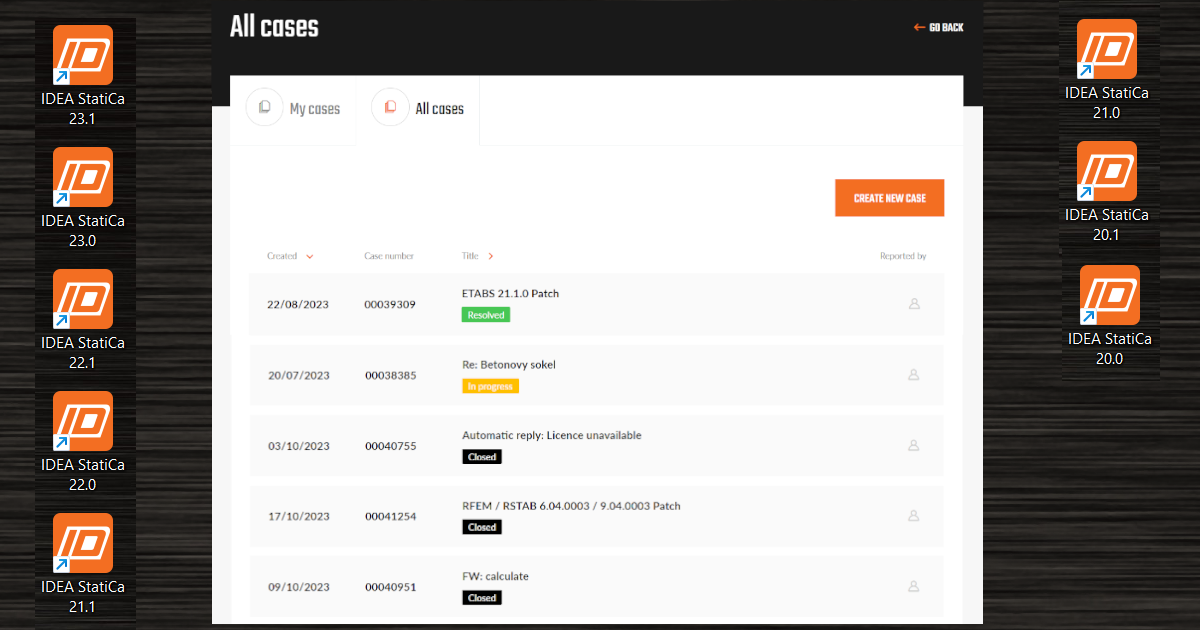Image resolution: width=1200 pixels, height=630 pixels.
Task: Open case titled FW: calculate
Action: click(x=495, y=577)
